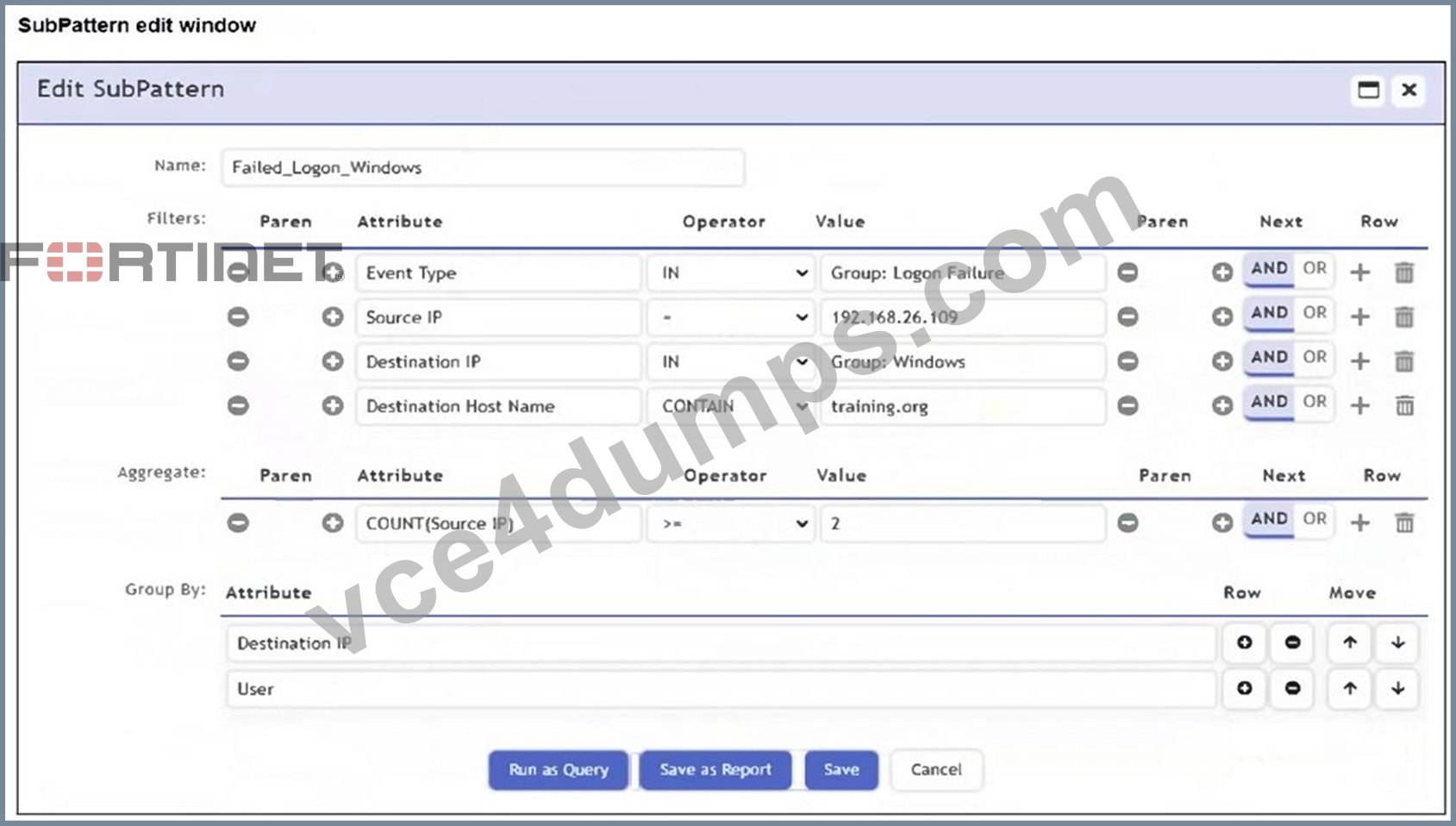Open the Event Type operator dropdown
Image resolution: width=1456 pixels, height=826 pixels.
731,273
